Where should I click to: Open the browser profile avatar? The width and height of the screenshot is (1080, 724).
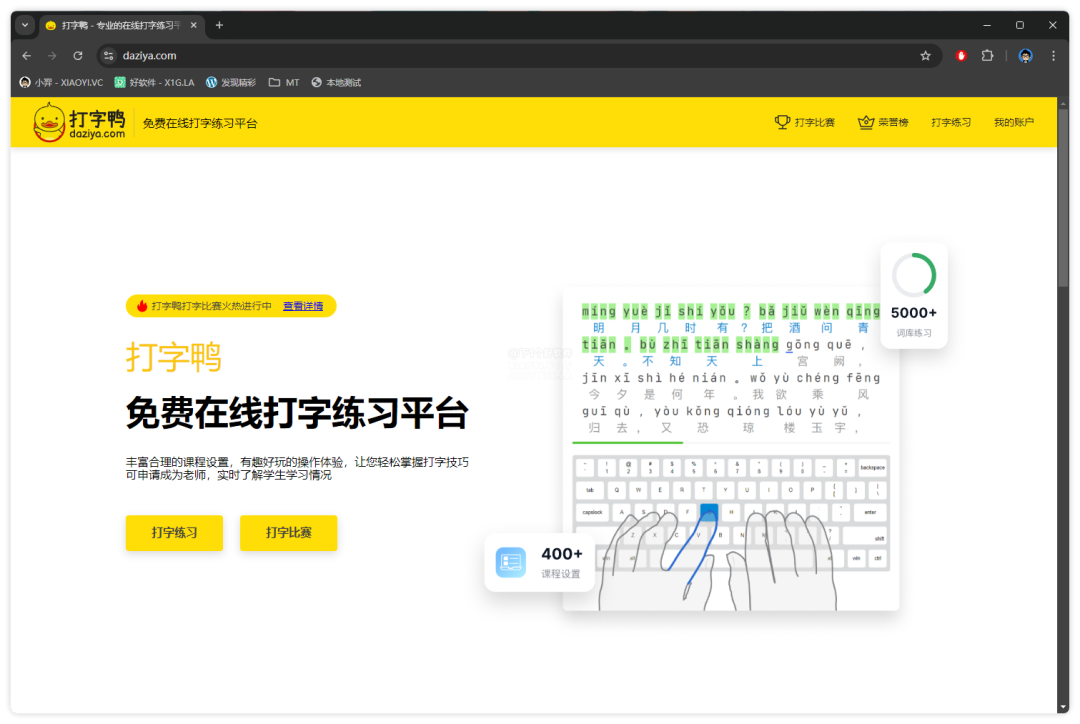pos(1025,56)
